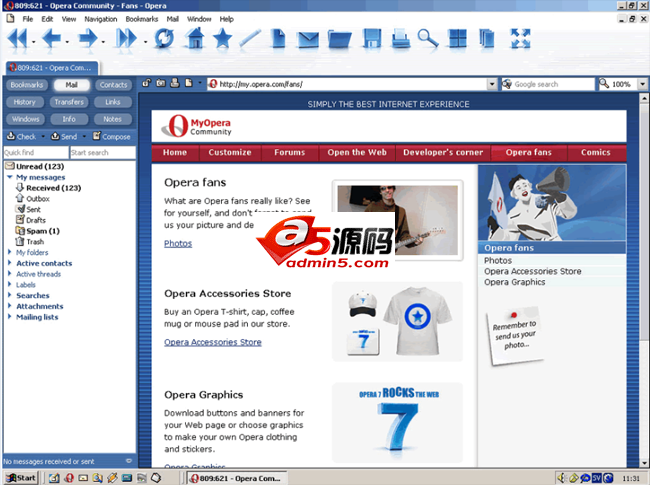Click the Send mail button
Viewport: 650px width, 485px height.
click(x=64, y=136)
